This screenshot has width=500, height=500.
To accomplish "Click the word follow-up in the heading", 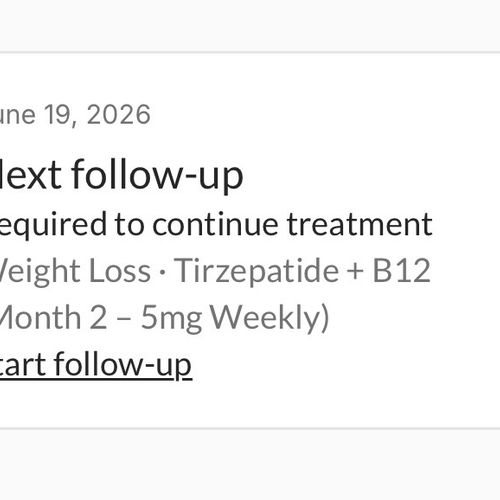I will 157,175.
